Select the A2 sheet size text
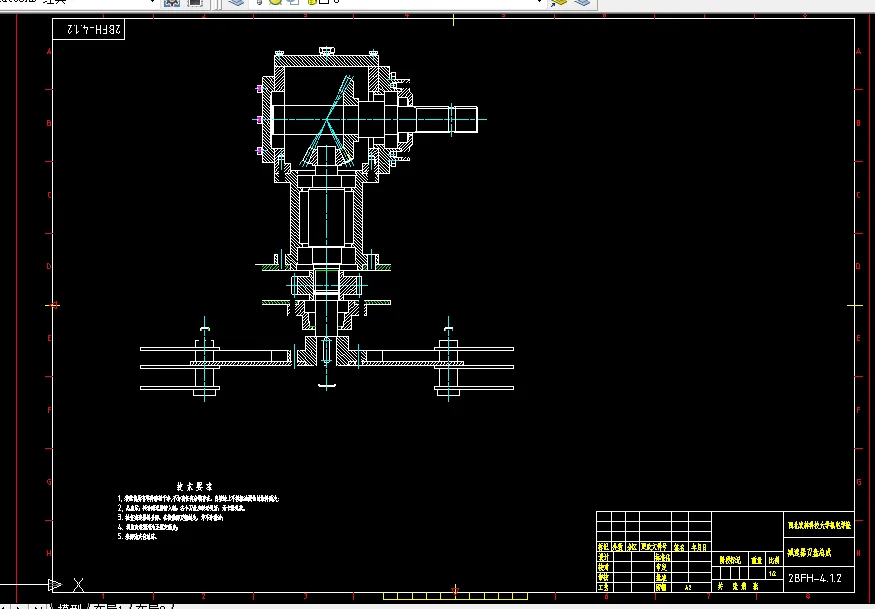Viewport: 875px width, 609px height. pos(688,587)
